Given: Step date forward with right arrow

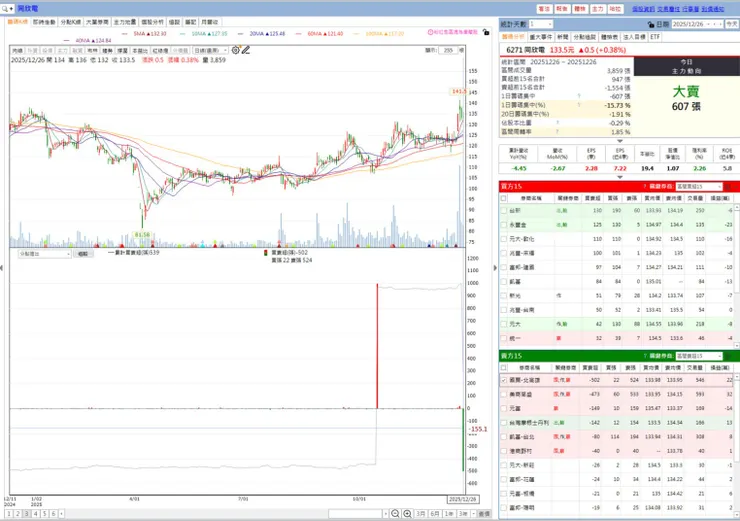Looking at the screenshot, I should click(x=720, y=24).
